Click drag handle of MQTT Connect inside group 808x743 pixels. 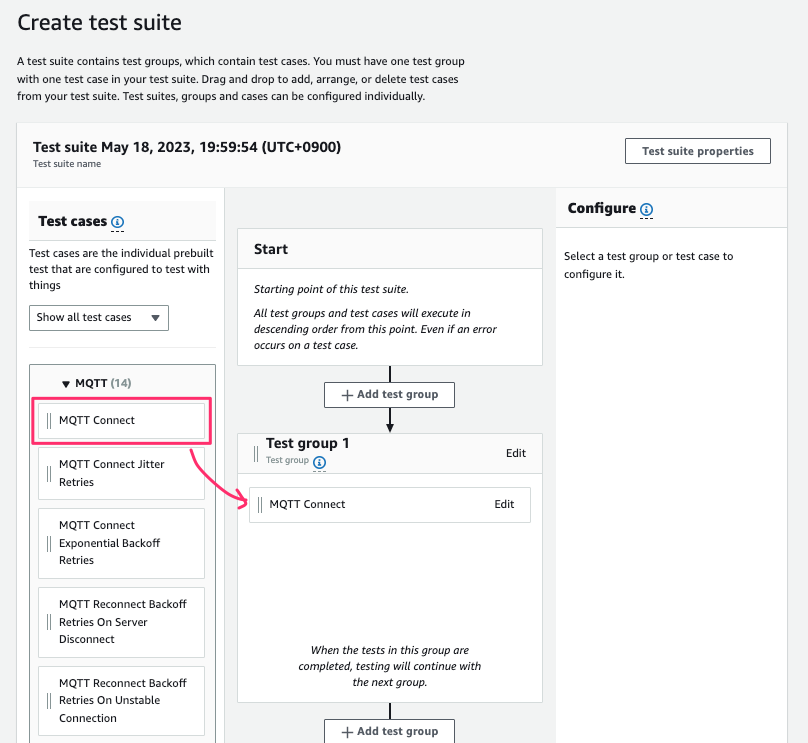260,504
